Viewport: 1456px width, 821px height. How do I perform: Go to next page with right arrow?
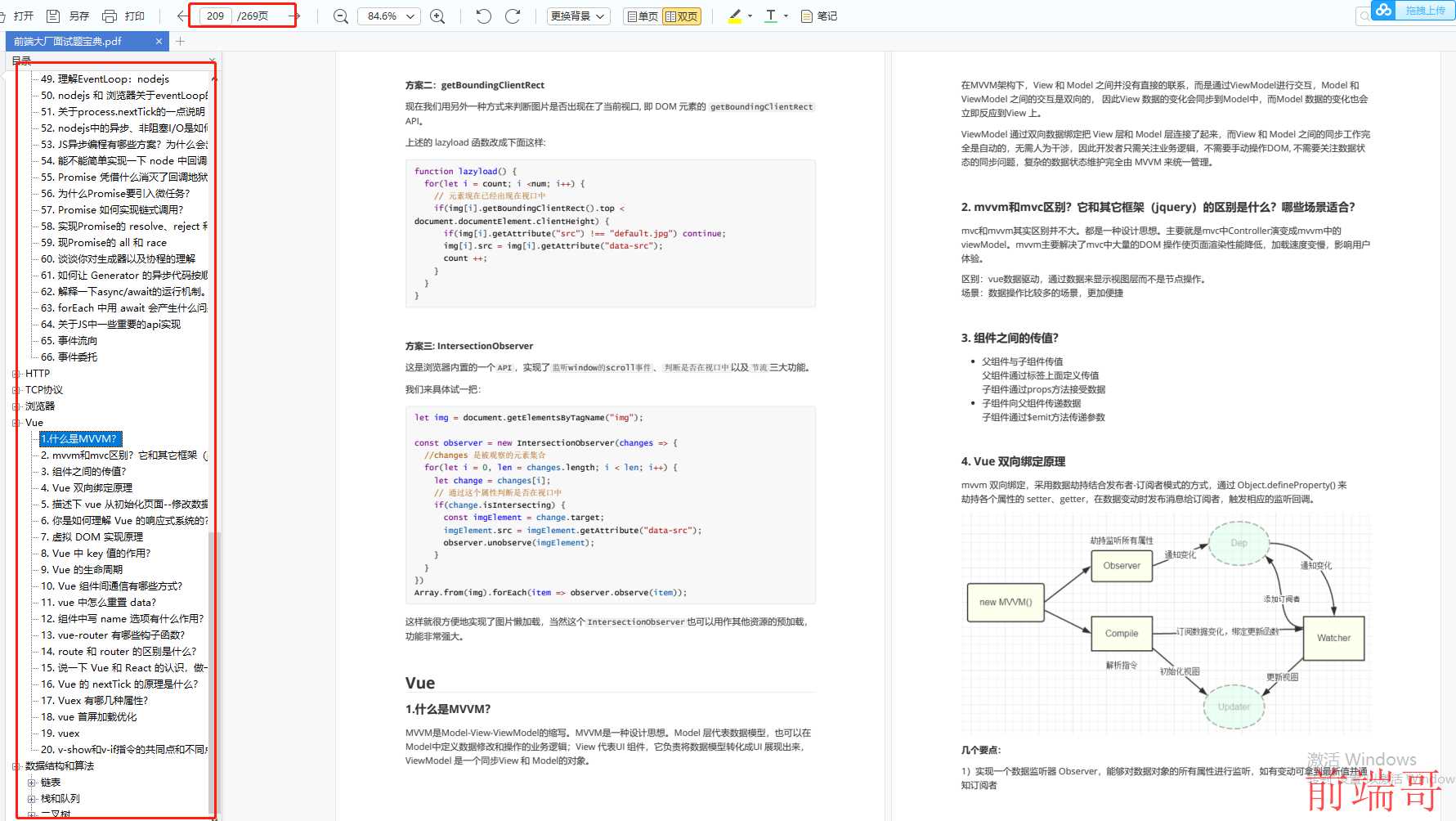pos(295,16)
